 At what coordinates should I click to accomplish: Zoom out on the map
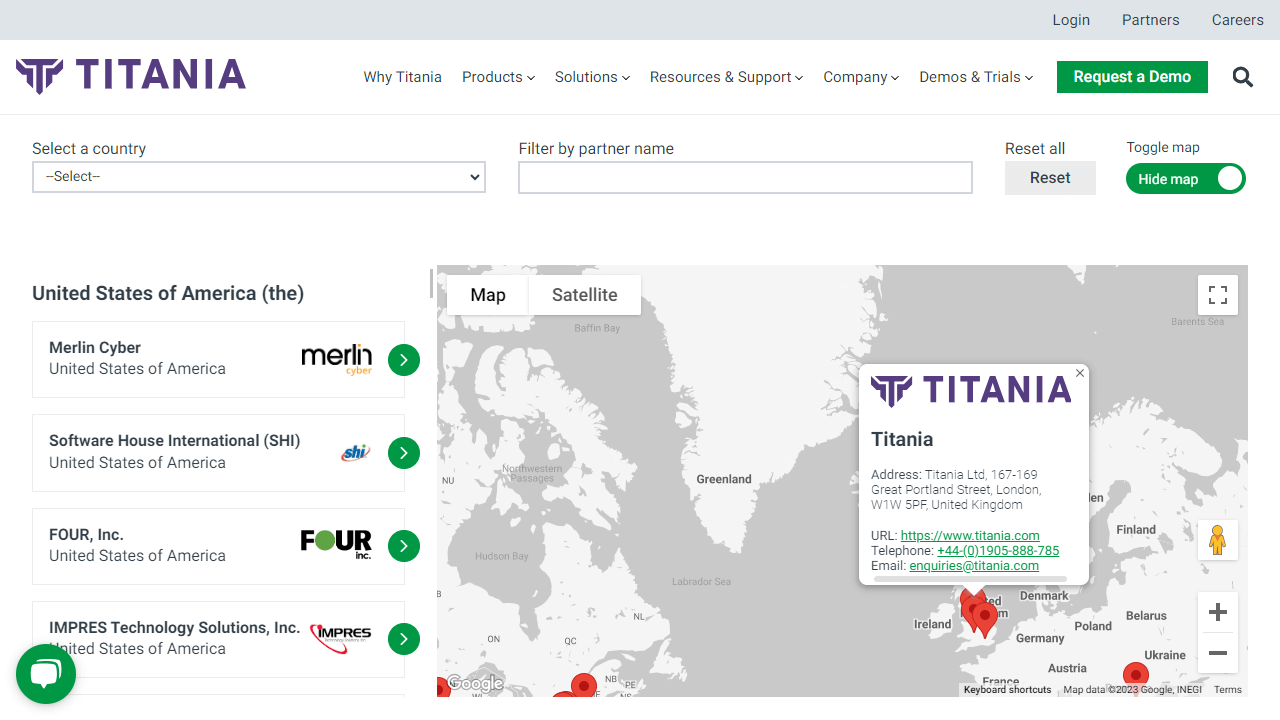point(1218,653)
